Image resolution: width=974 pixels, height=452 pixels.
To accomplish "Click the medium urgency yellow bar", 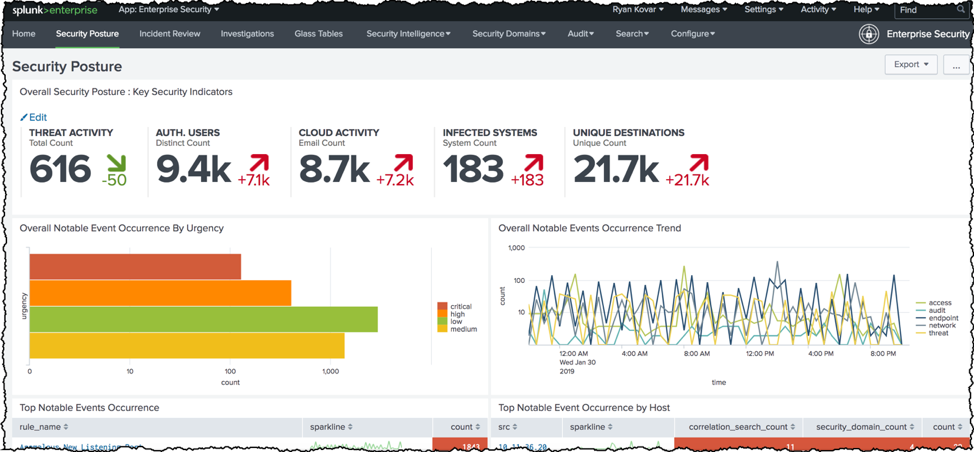I will point(187,346).
